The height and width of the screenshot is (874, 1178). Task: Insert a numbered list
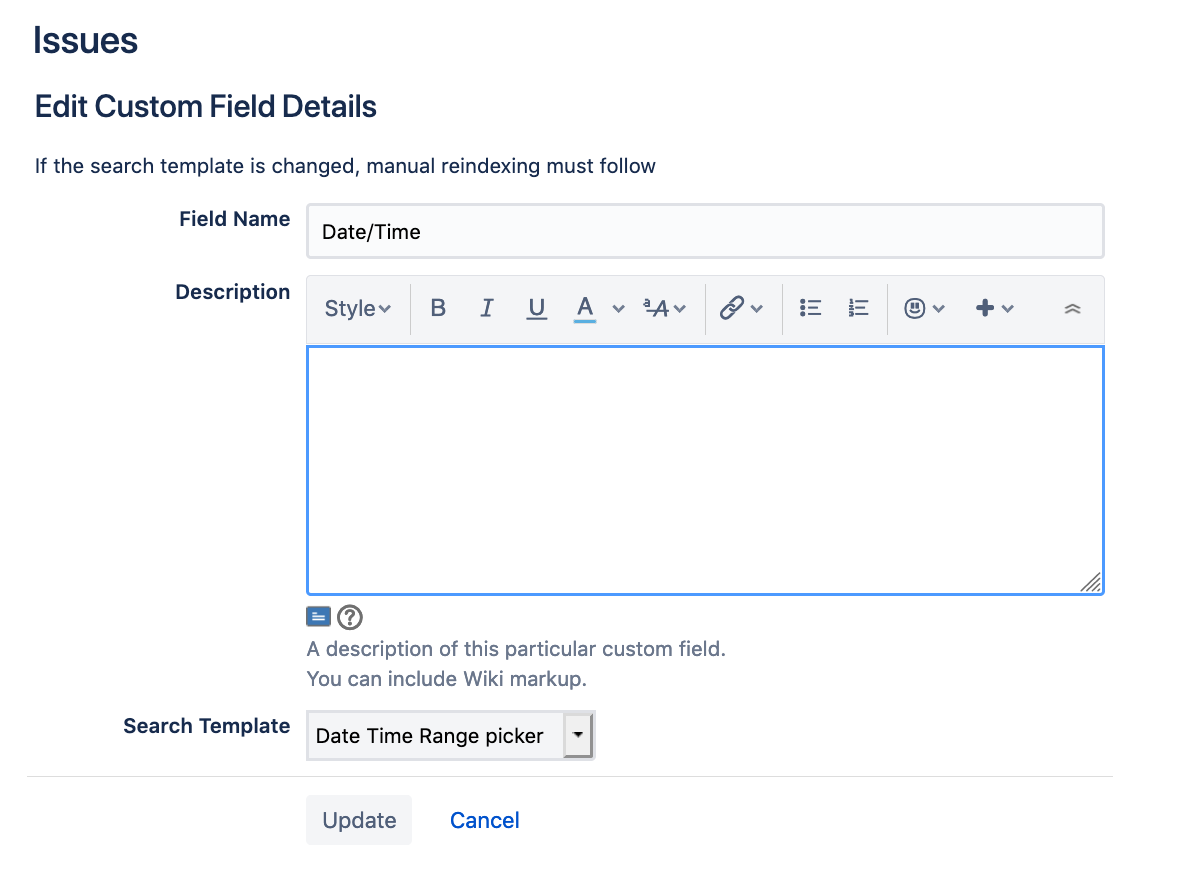click(x=858, y=308)
